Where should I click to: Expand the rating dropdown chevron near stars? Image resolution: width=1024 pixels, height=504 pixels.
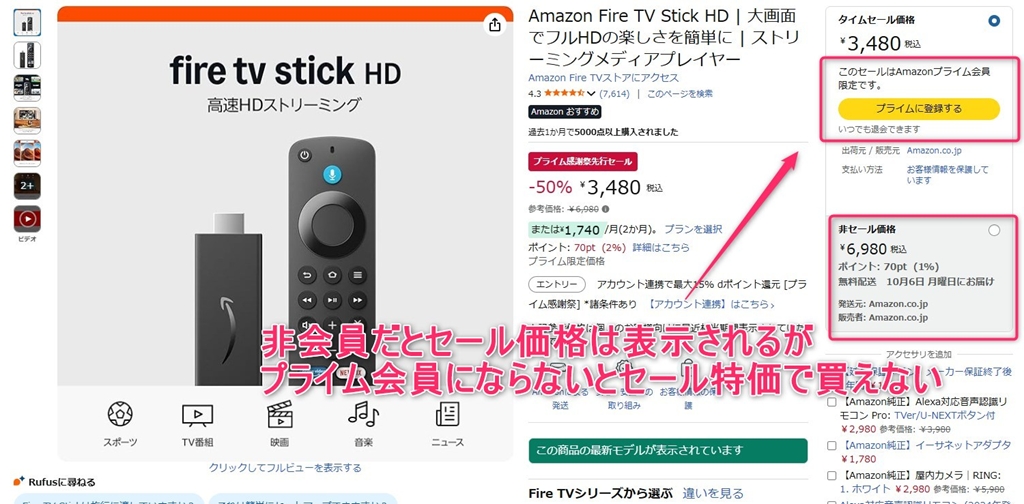592,94
